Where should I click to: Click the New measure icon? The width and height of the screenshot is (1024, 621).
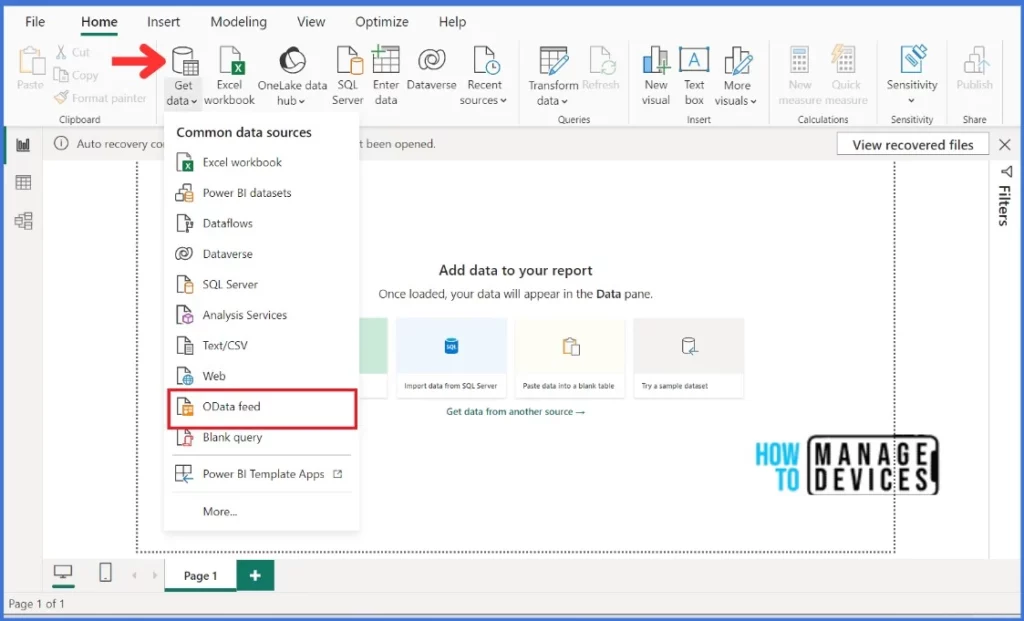799,61
